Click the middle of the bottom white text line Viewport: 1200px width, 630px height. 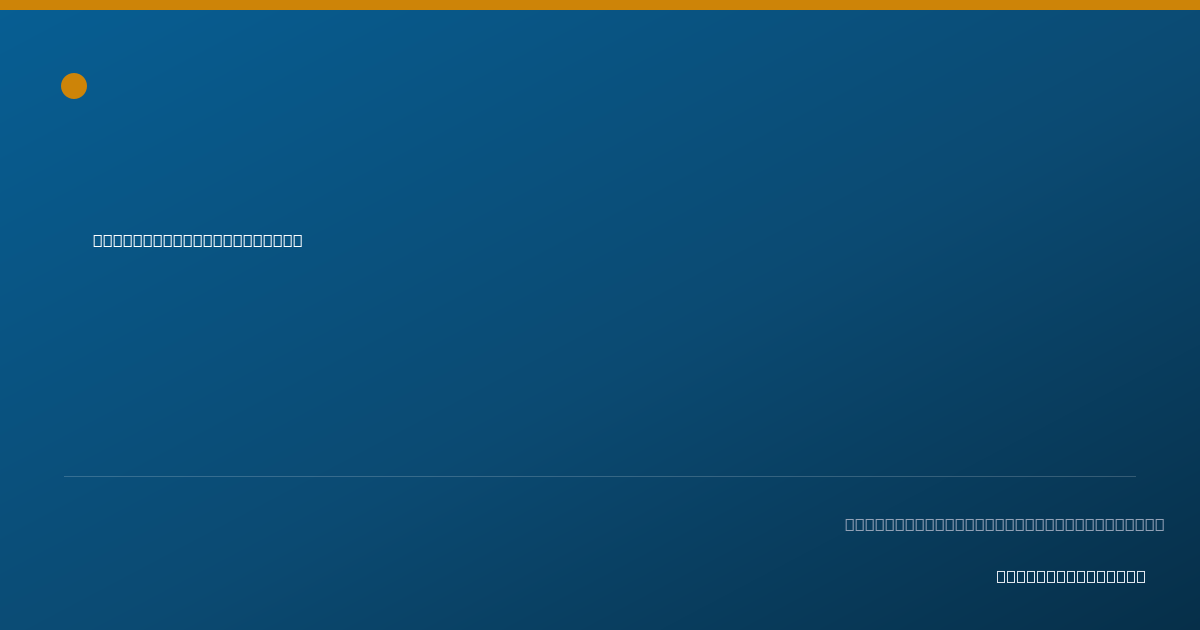(x=1071, y=576)
